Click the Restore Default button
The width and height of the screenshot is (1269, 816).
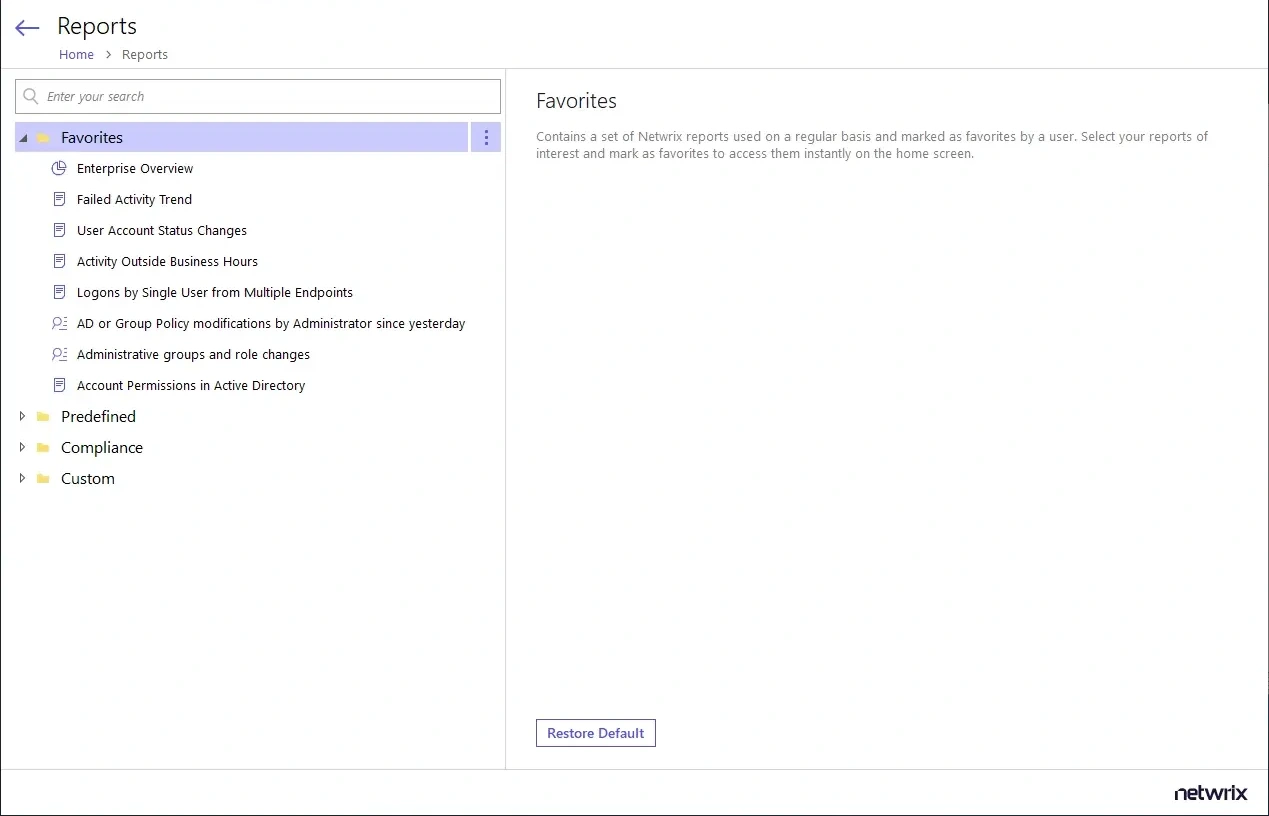pos(595,733)
